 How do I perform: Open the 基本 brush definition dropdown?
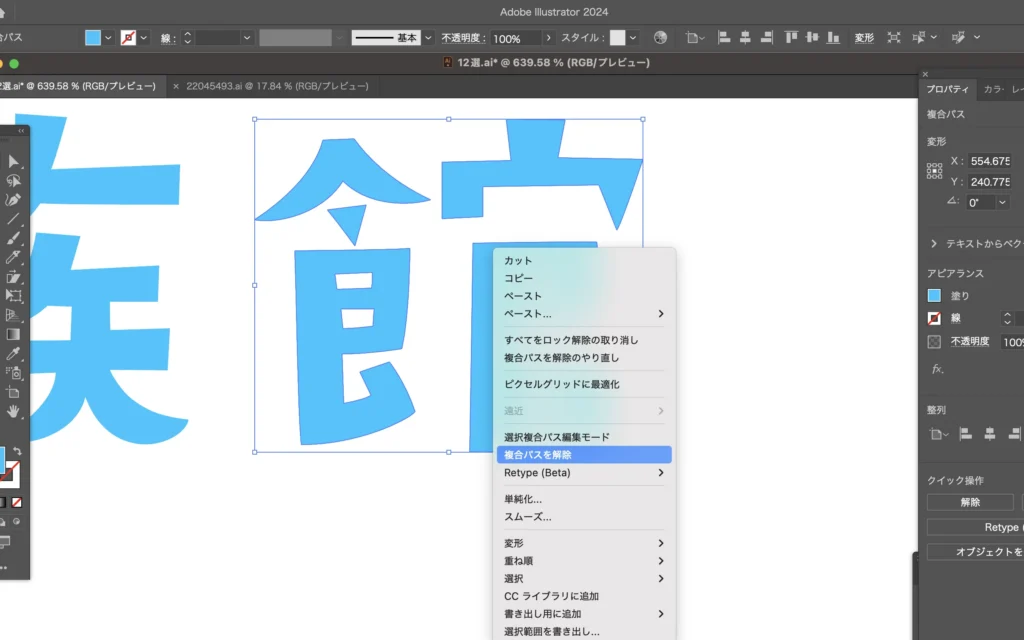(x=429, y=38)
